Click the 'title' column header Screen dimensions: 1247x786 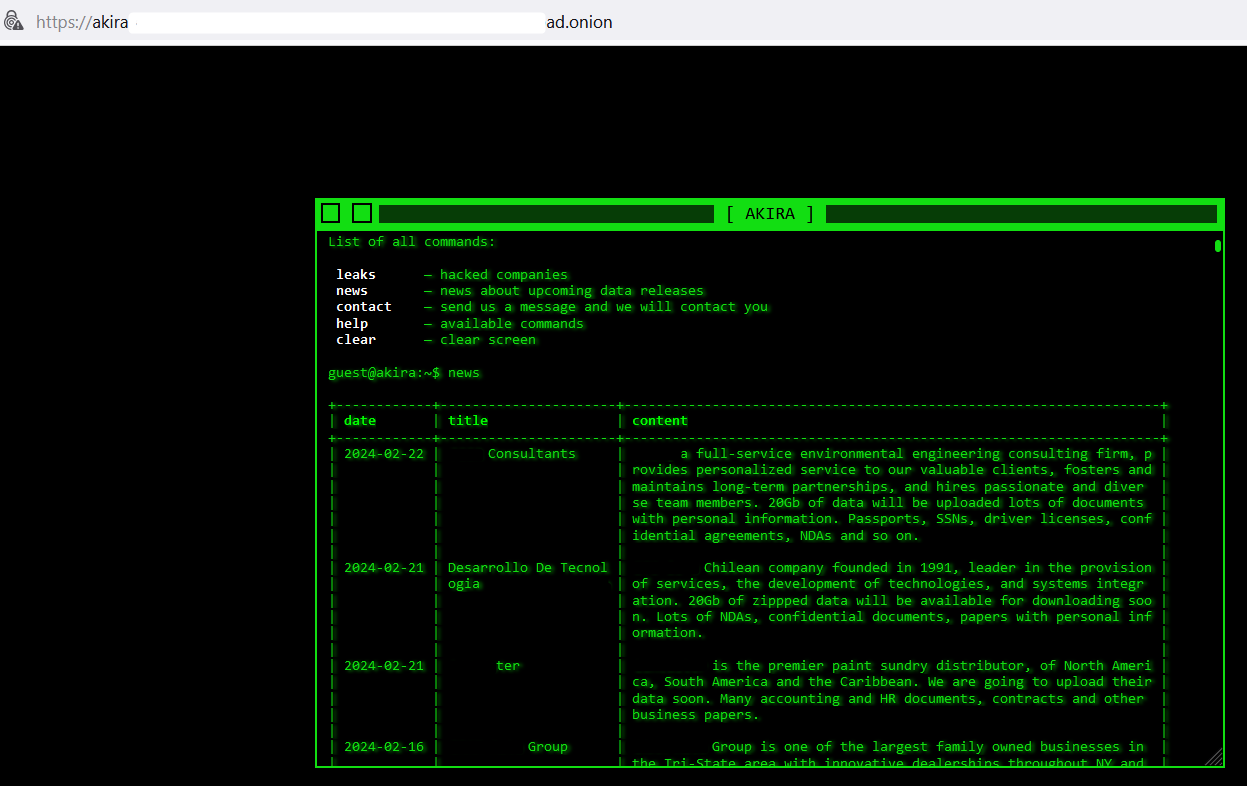(x=468, y=421)
